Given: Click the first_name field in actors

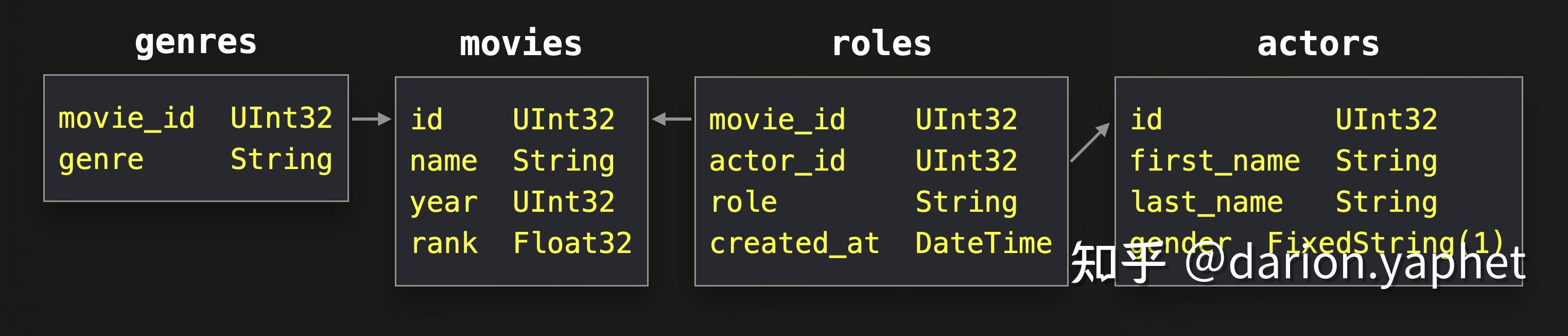Looking at the screenshot, I should [1214, 161].
